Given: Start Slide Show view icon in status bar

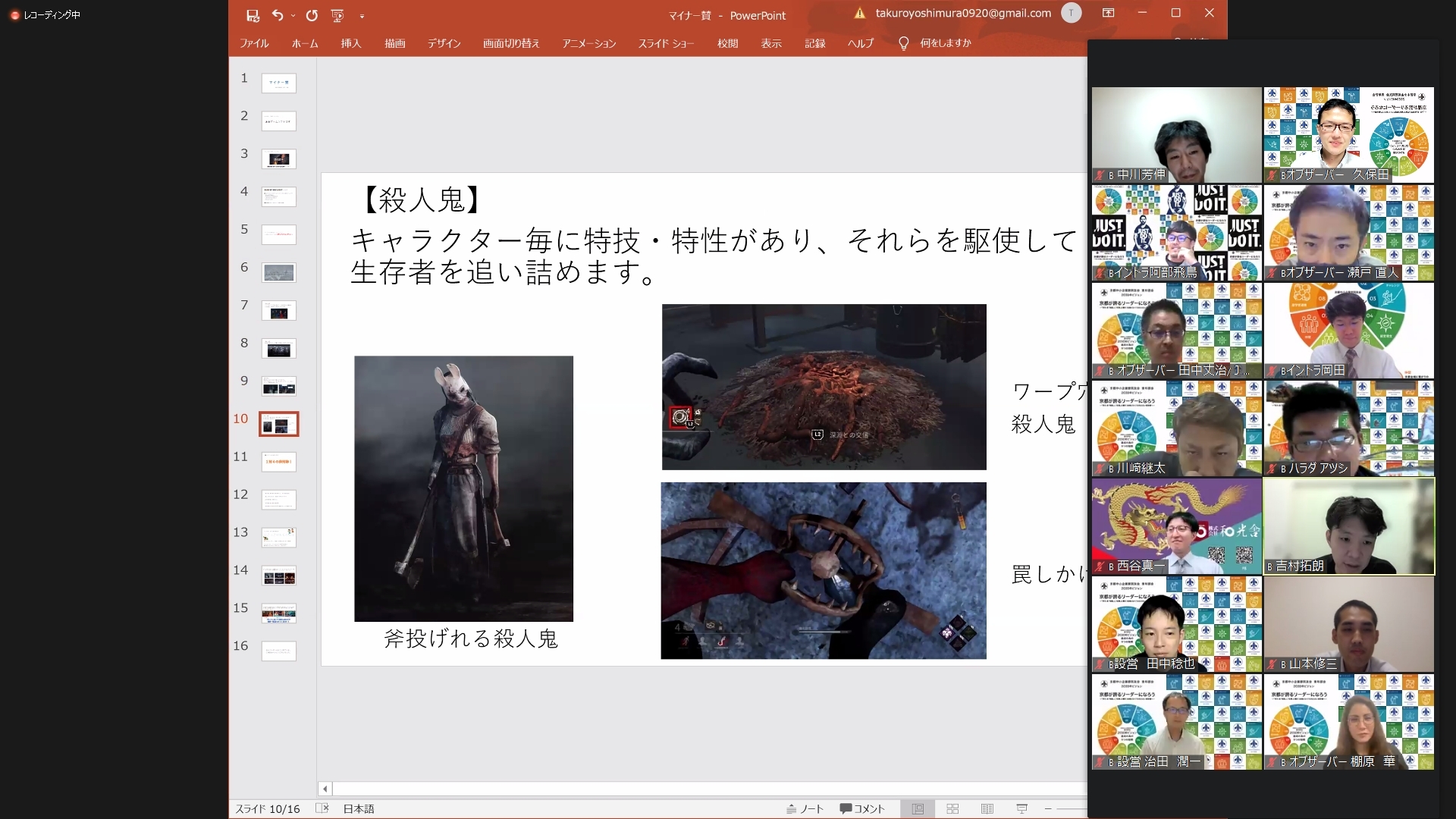Looking at the screenshot, I should pos(1022,809).
